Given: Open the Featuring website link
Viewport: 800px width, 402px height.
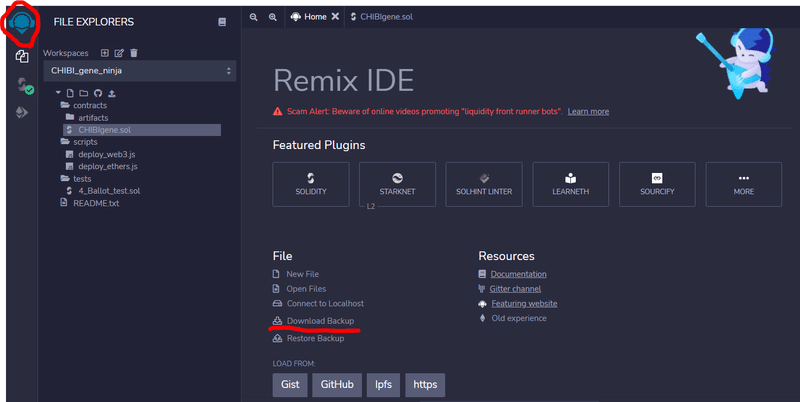Looking at the screenshot, I should point(524,304).
